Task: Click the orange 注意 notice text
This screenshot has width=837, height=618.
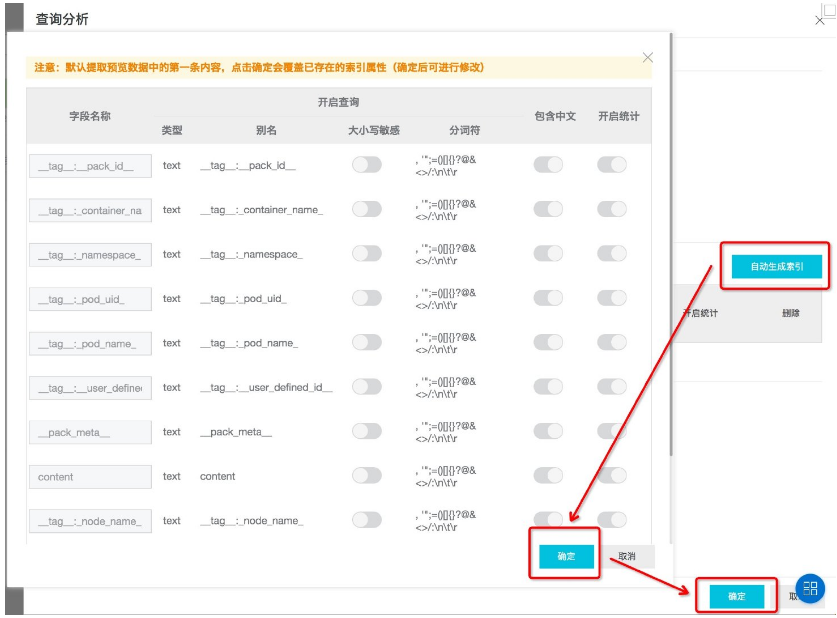Action: (259, 67)
